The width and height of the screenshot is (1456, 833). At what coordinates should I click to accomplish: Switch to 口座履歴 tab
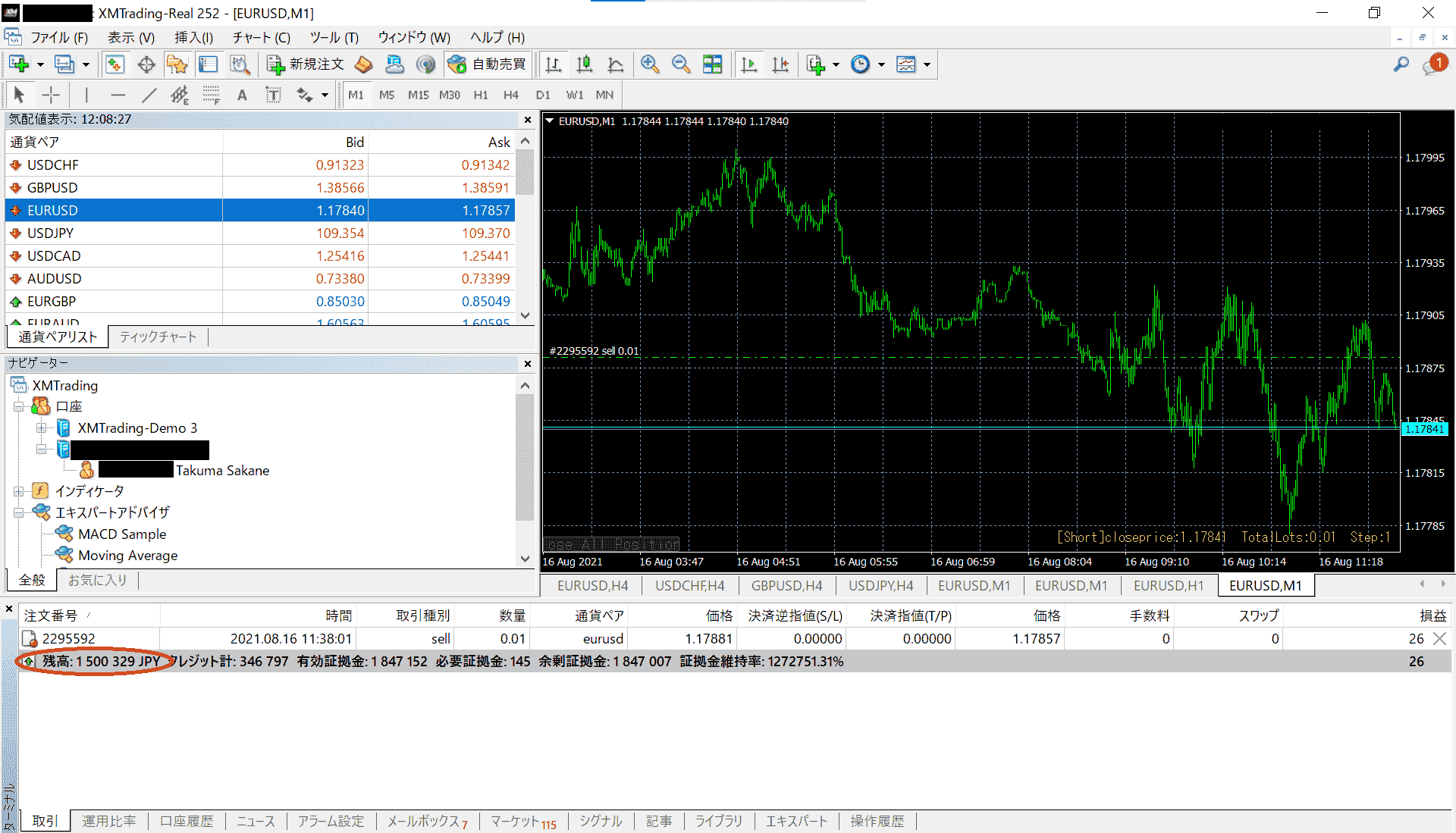187,821
